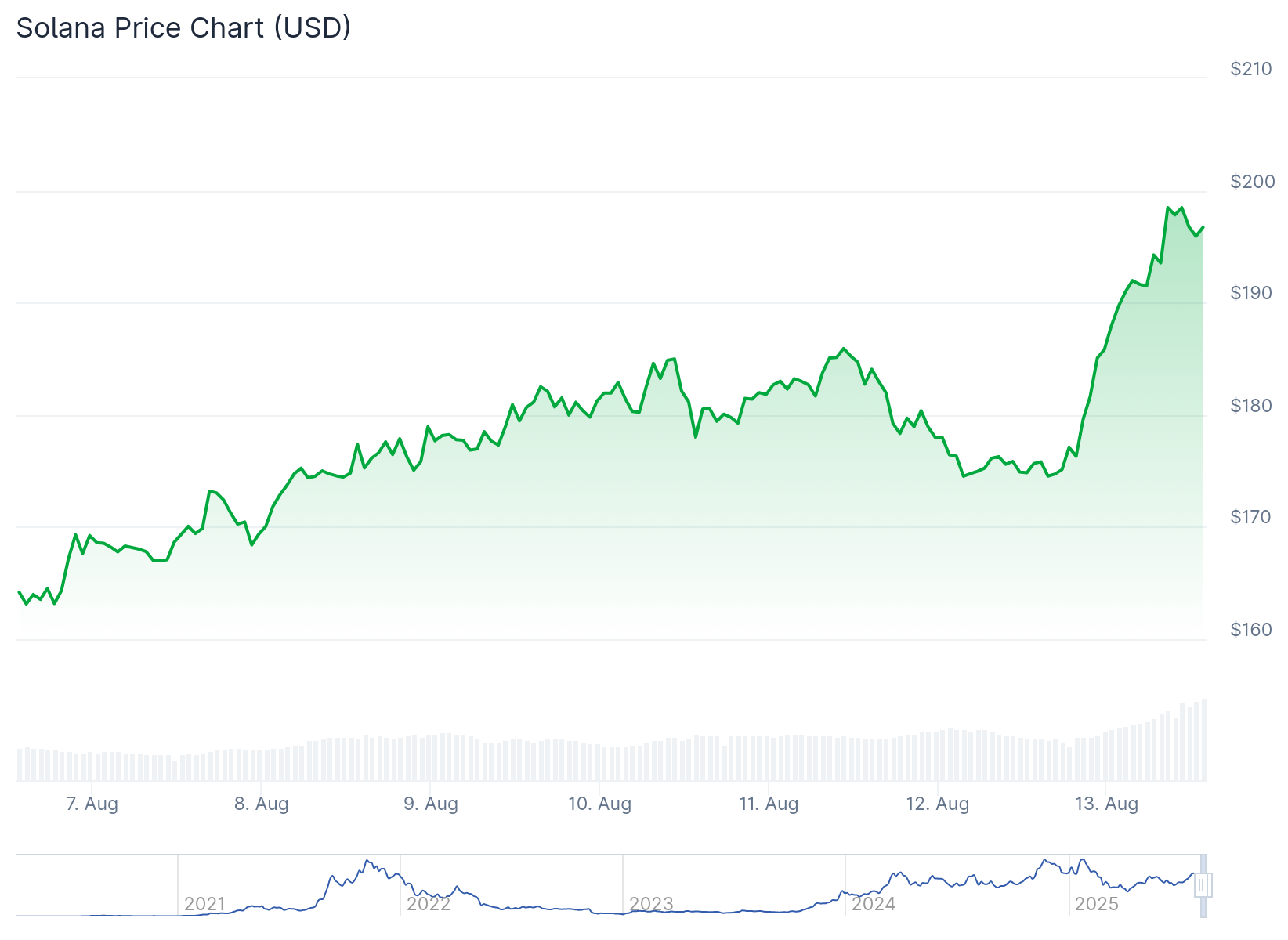Click the $200 price axis label
Viewport: 1288px width, 940px height.
tap(1253, 182)
